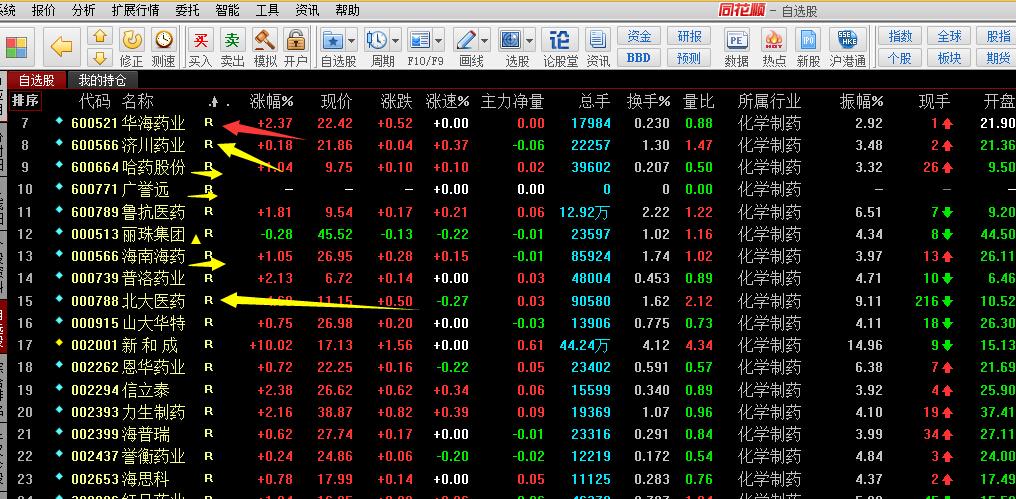1016x499 pixels.
Task: Sort by 现价 column header
Action: (336, 102)
